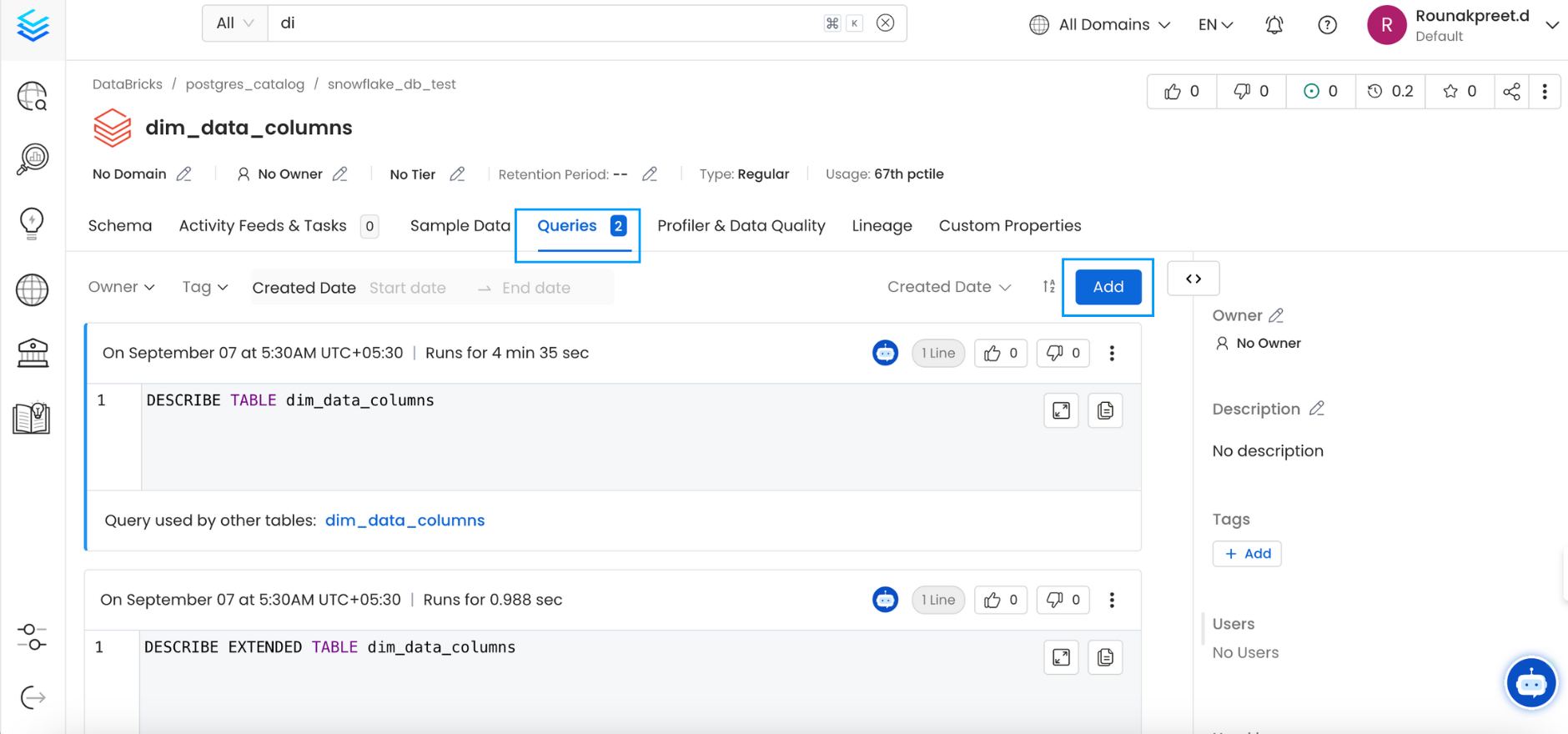Follow the table with star button
The height and width of the screenshot is (734, 1568).
coord(1460,92)
